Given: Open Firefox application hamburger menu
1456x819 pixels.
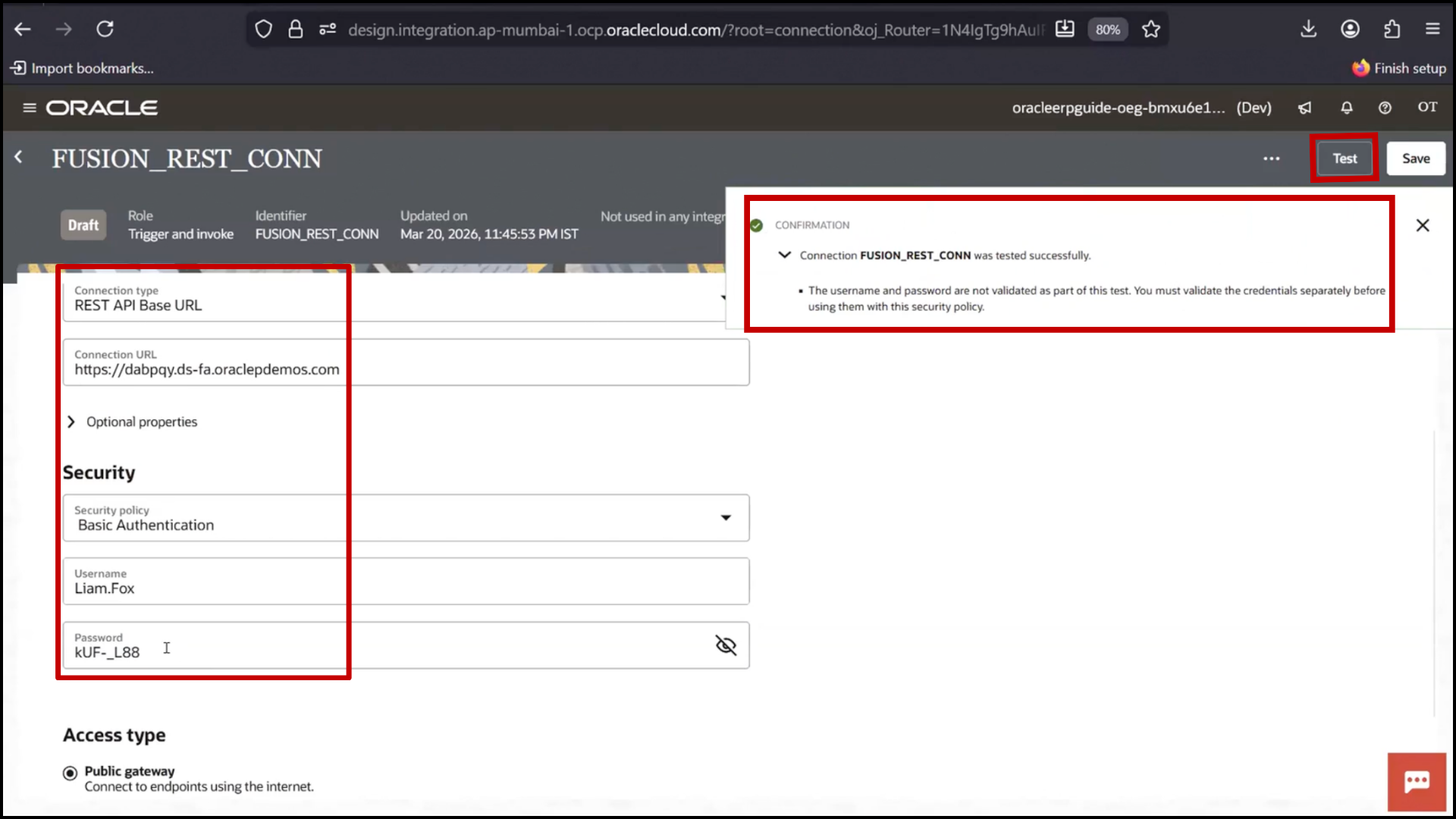Looking at the screenshot, I should (x=1432, y=30).
